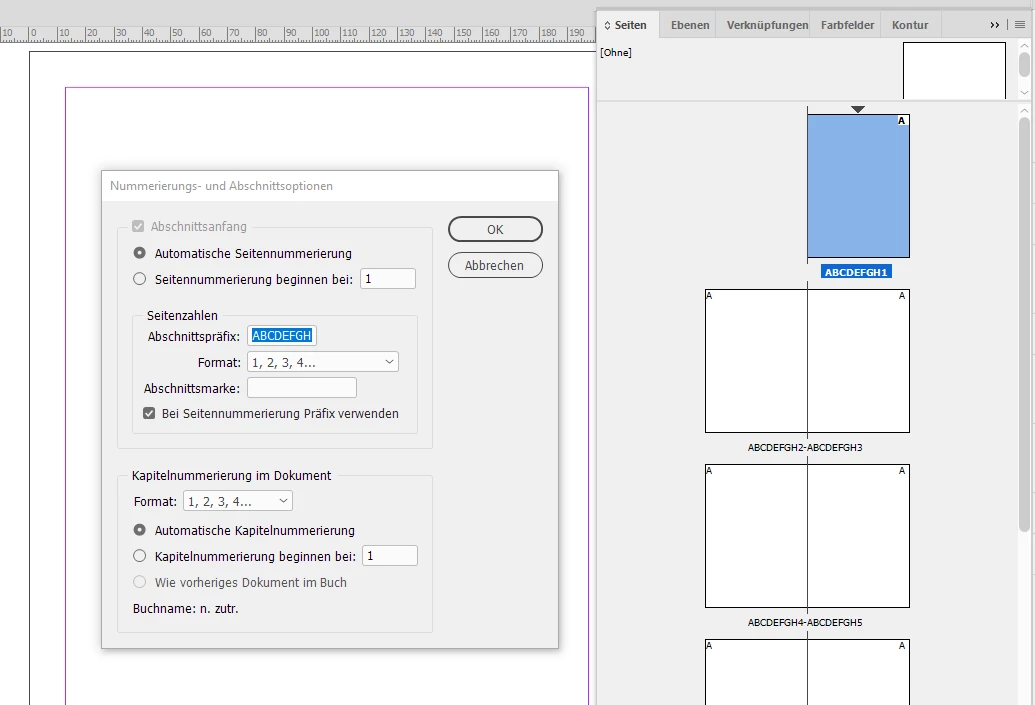
Task: Select the right page of spread ABCDEFGH4-ABCDEFGH5
Action: 858,536
